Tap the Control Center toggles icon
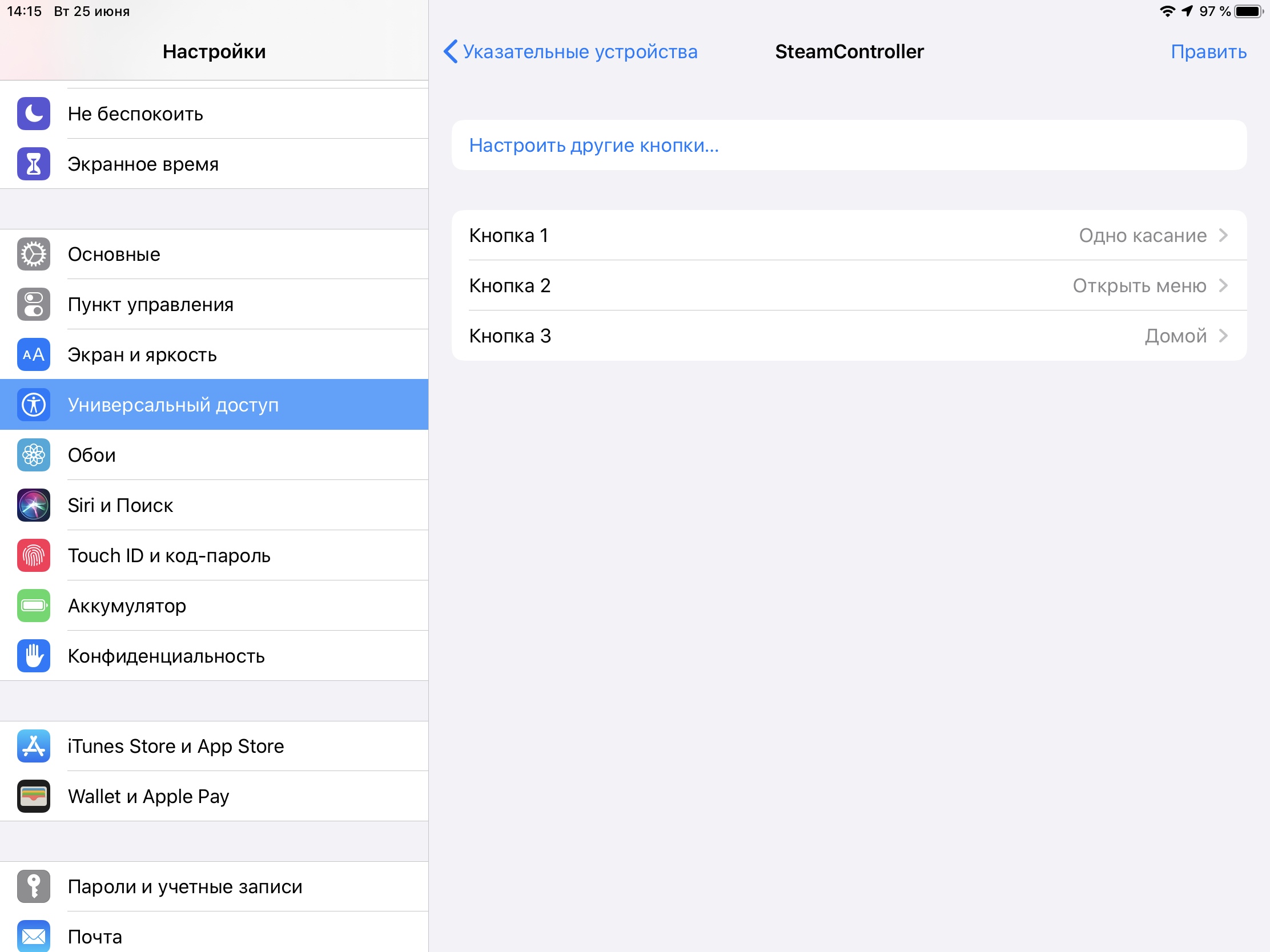Viewport: 1270px width, 952px height. [x=33, y=304]
